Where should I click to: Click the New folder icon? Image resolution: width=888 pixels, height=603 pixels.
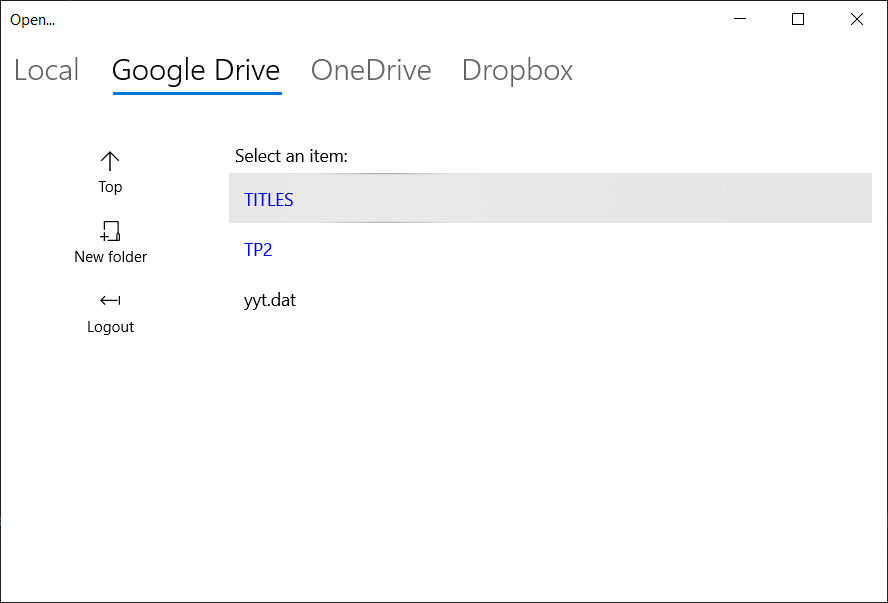110,231
